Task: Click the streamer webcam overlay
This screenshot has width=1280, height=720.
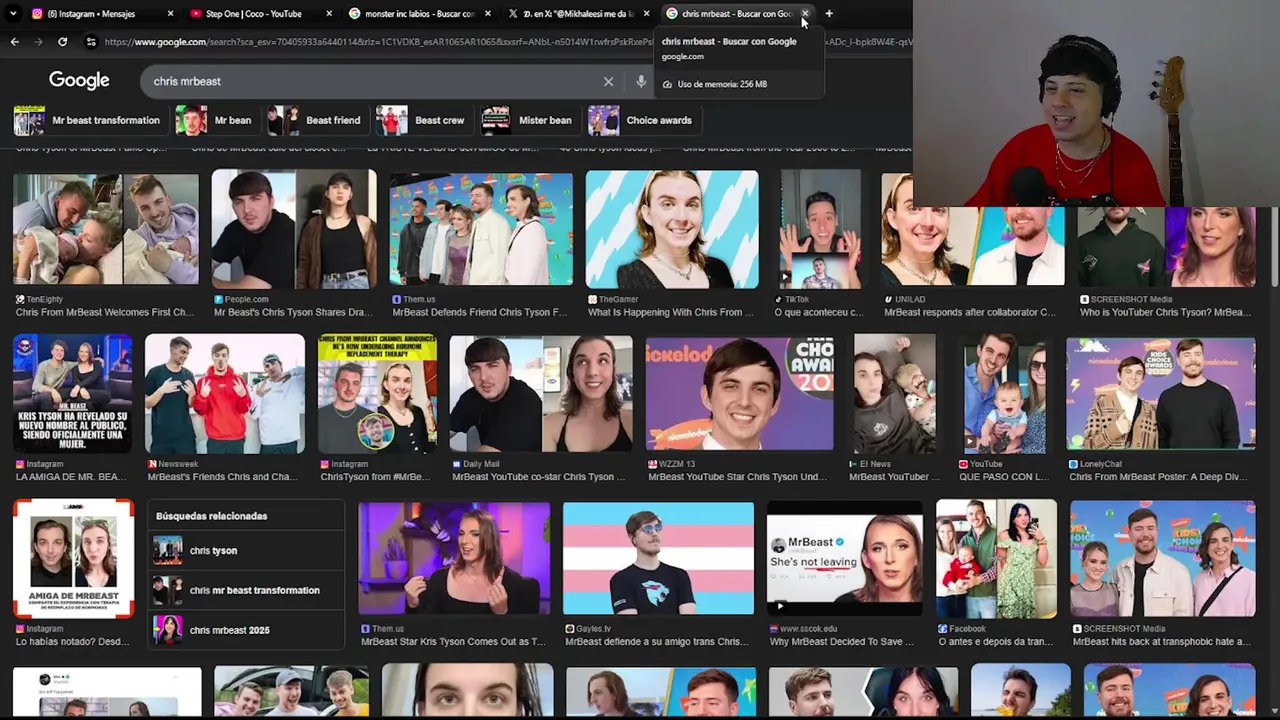Action: click(x=1096, y=103)
